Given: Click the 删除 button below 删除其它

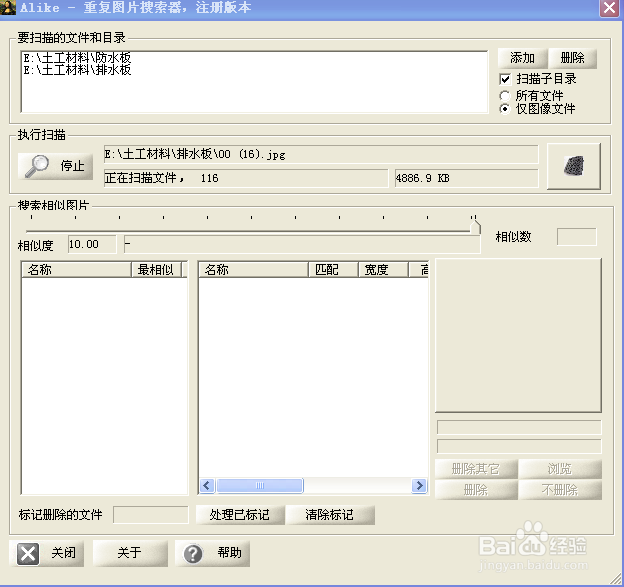Looking at the screenshot, I should click(476, 489).
